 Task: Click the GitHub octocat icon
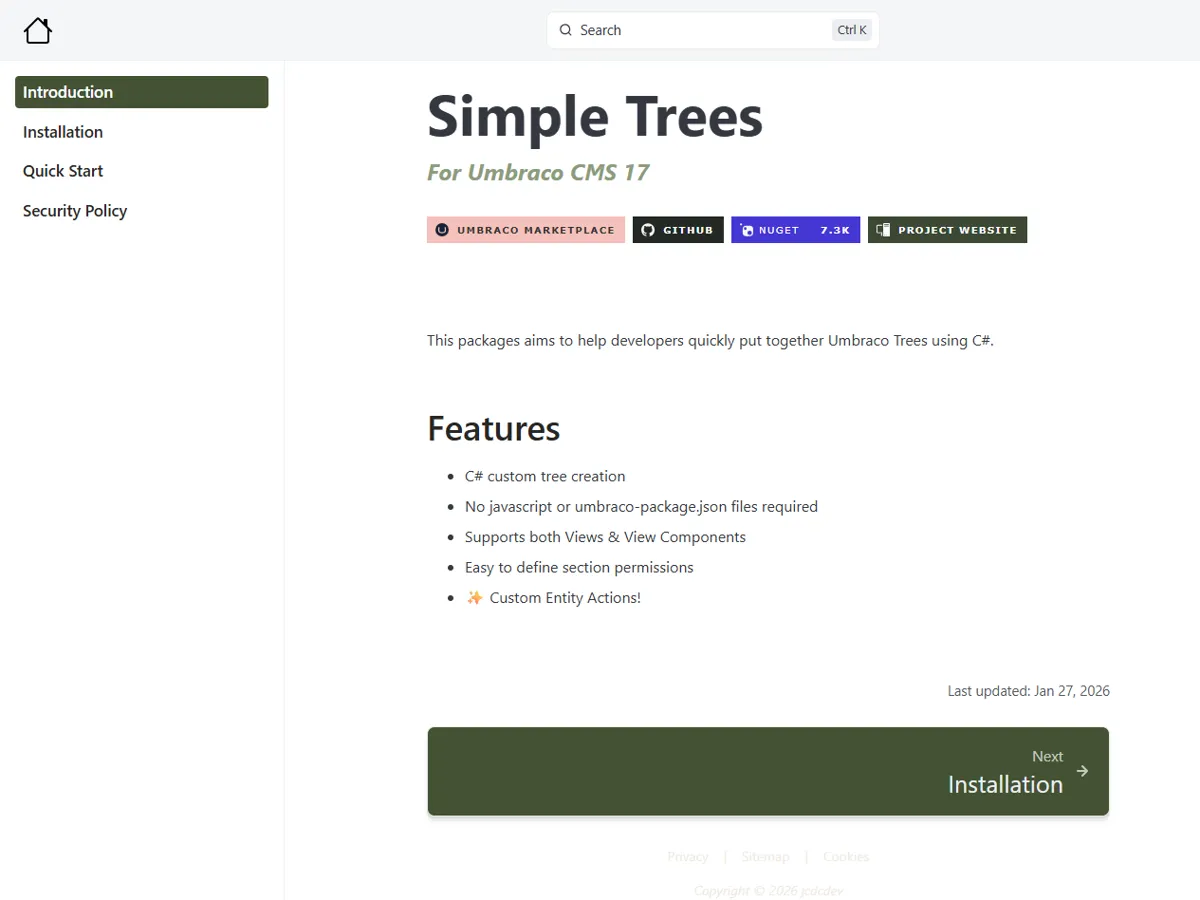(x=648, y=230)
